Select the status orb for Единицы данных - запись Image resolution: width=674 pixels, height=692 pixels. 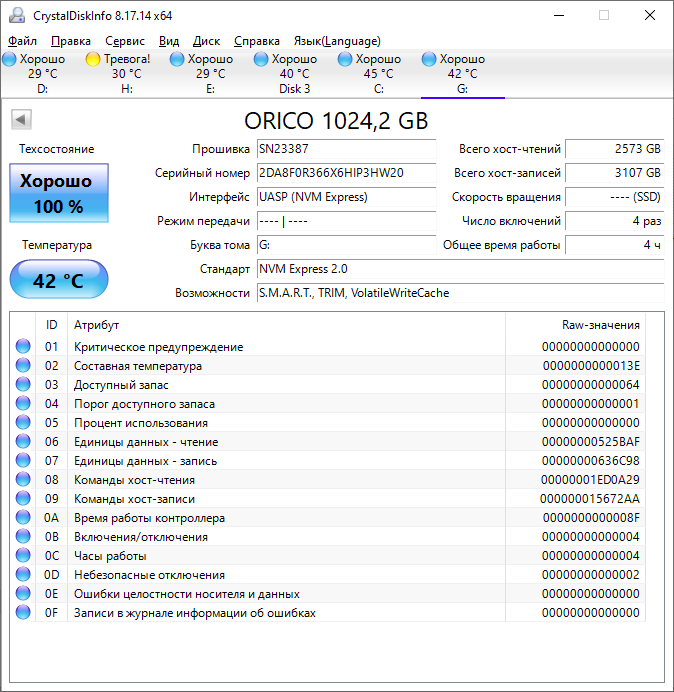pos(23,460)
